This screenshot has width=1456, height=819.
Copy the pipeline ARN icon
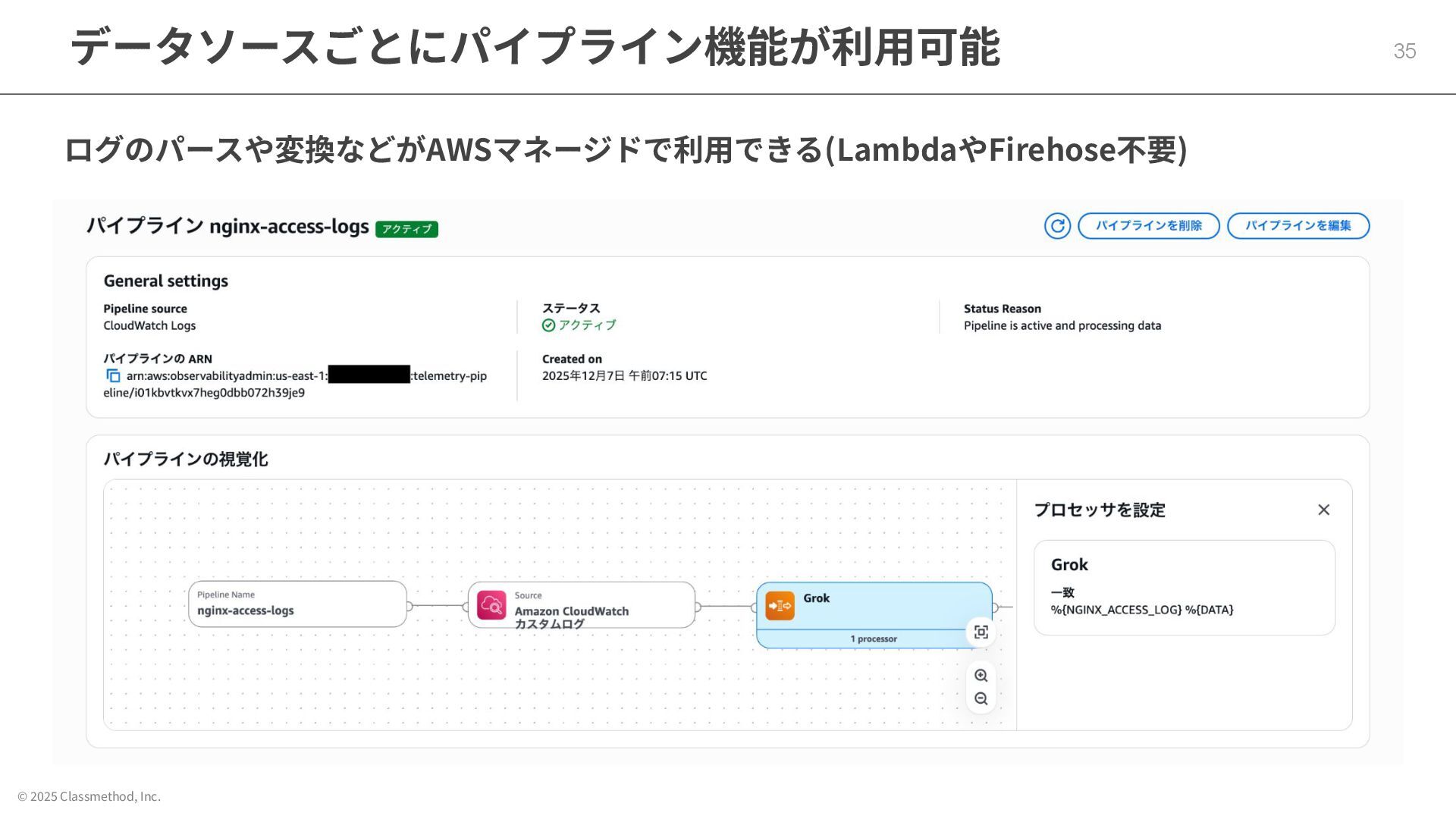pyautogui.click(x=113, y=376)
